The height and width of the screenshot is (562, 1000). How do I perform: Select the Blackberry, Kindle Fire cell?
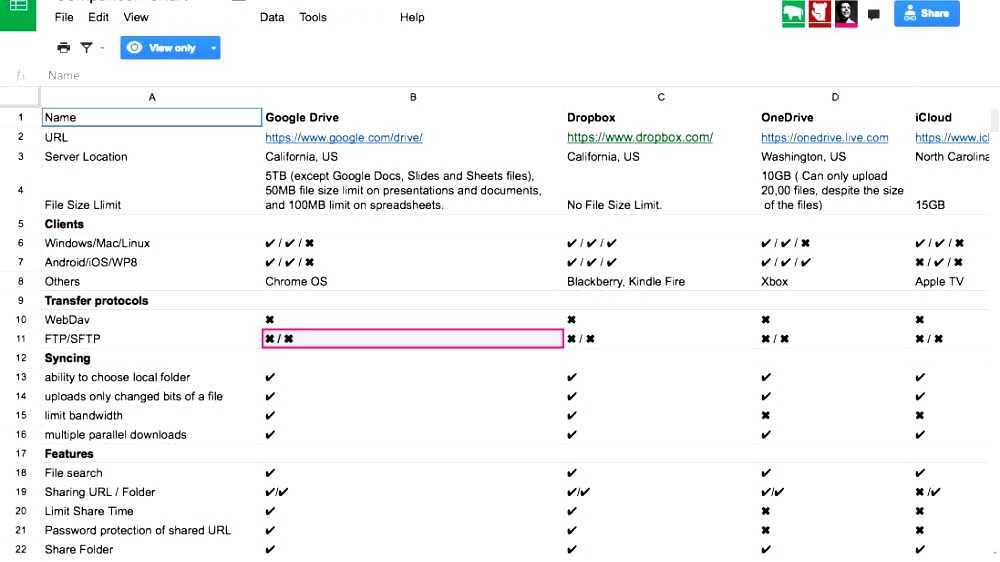pos(661,281)
